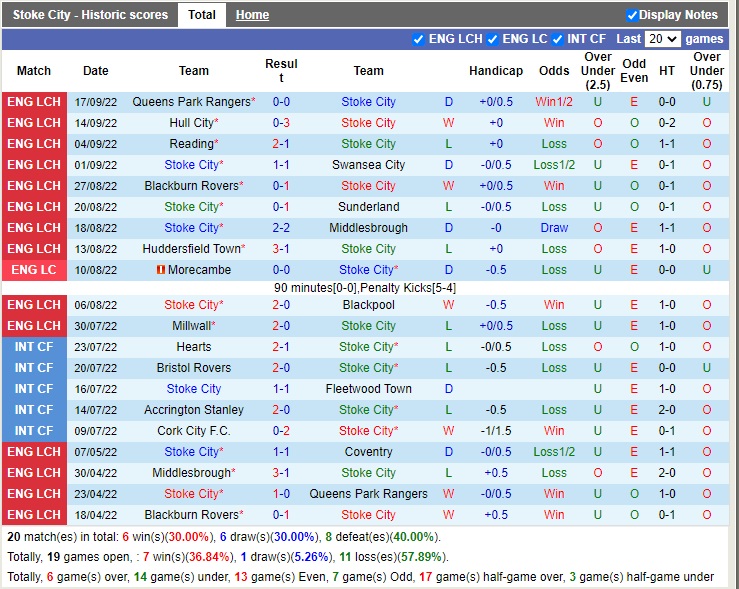The width and height of the screenshot is (739, 589).
Task: Toggle the ENG LC filter checkbox
Action: click(492, 39)
